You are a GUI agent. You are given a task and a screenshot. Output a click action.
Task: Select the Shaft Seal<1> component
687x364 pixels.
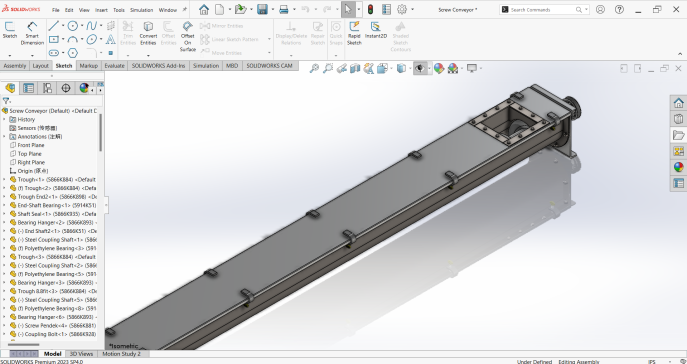[57, 214]
